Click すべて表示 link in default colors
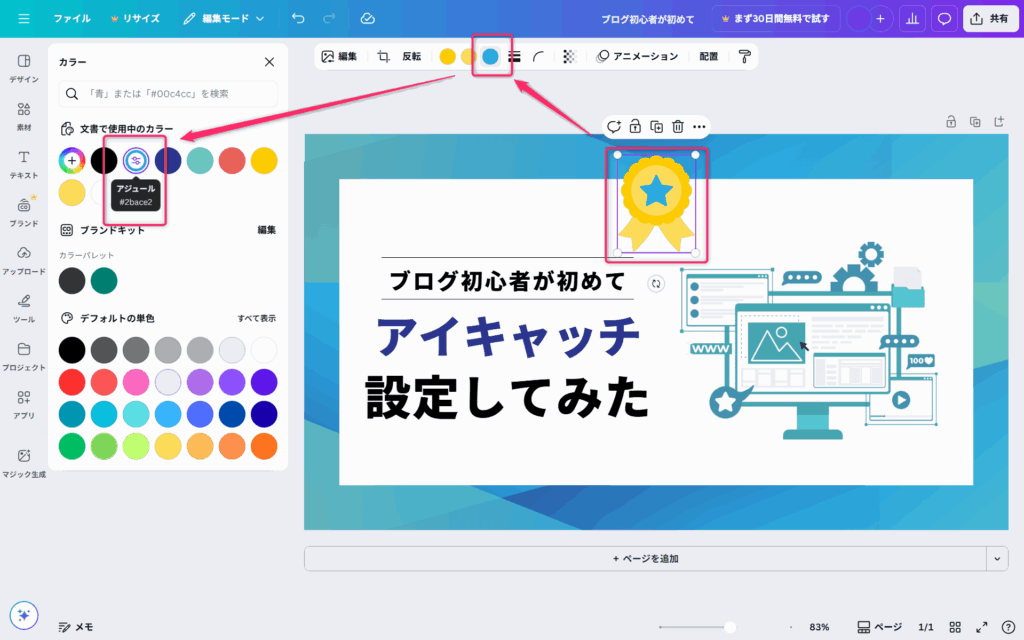Viewport: 1024px width, 640px height. 256,318
